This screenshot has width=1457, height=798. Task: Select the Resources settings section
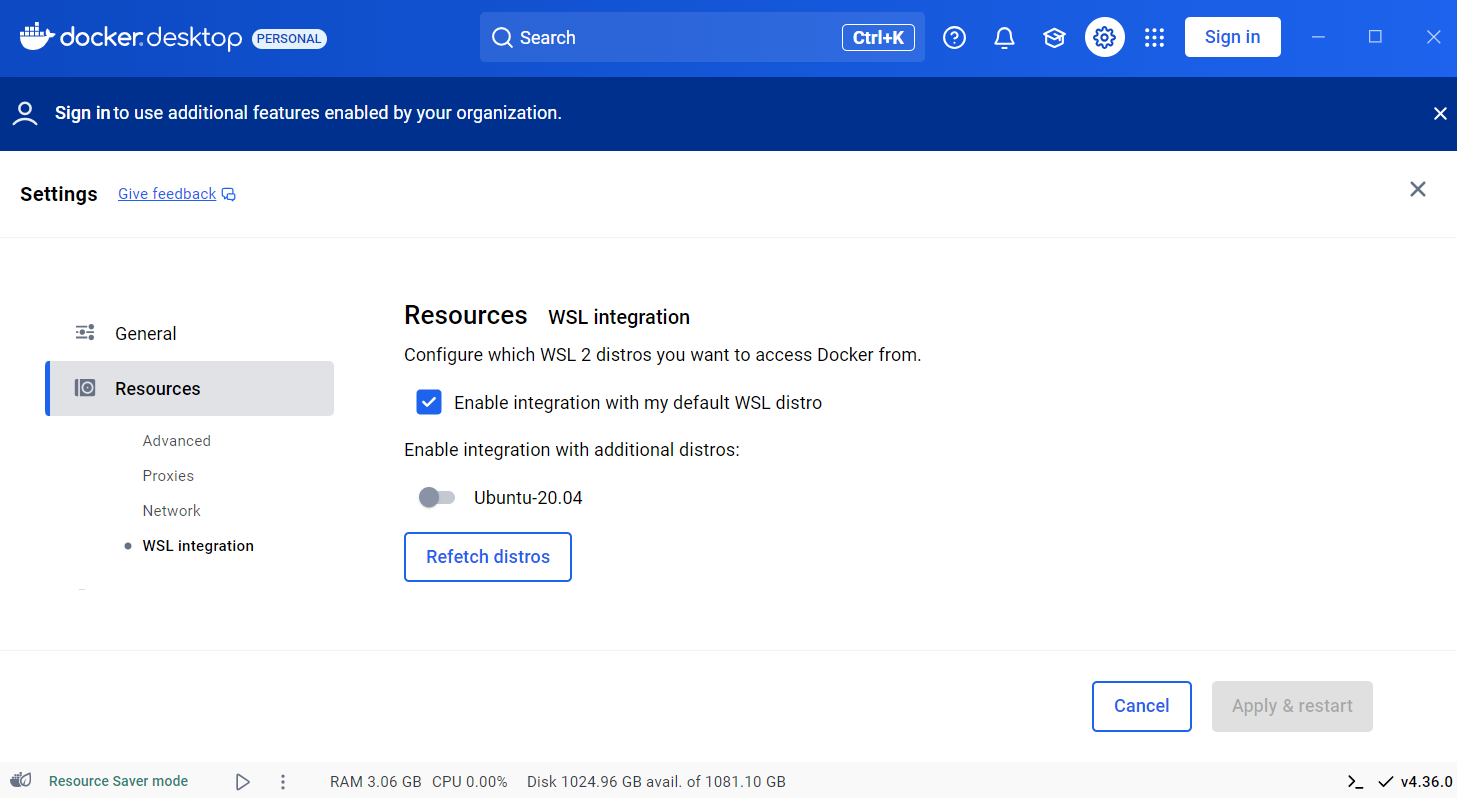190,388
